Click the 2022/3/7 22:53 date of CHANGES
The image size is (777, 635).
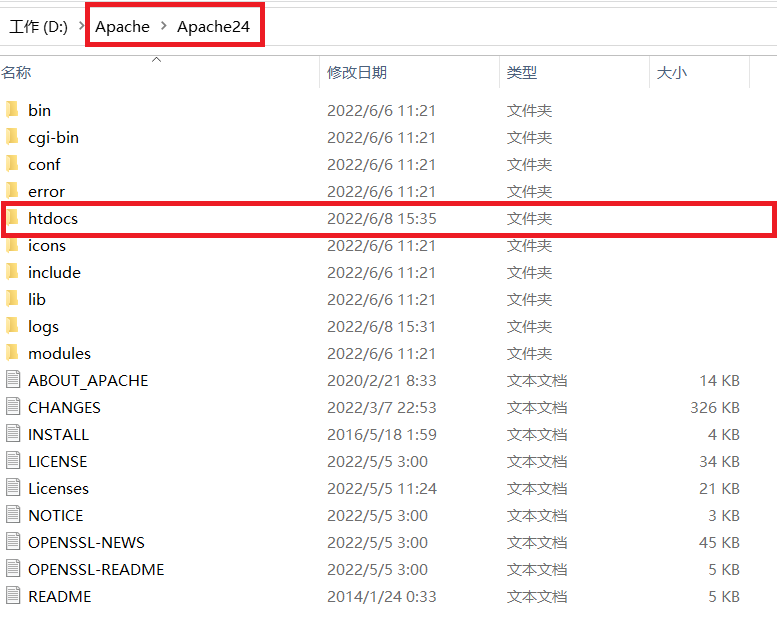382,407
